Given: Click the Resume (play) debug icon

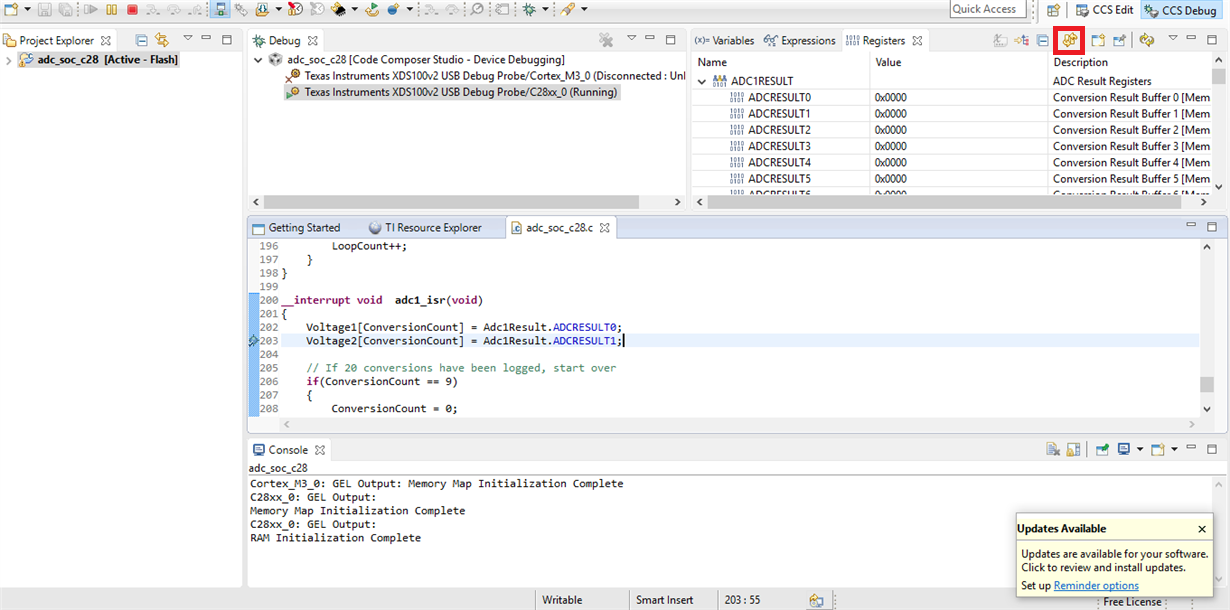Looking at the screenshot, I should 90,9.
